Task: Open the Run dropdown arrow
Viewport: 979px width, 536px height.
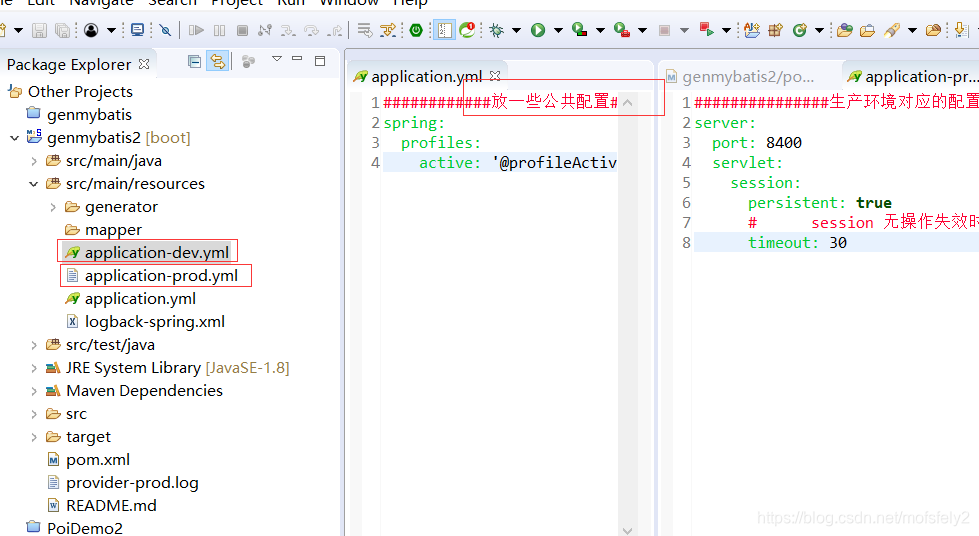Action: (x=558, y=30)
